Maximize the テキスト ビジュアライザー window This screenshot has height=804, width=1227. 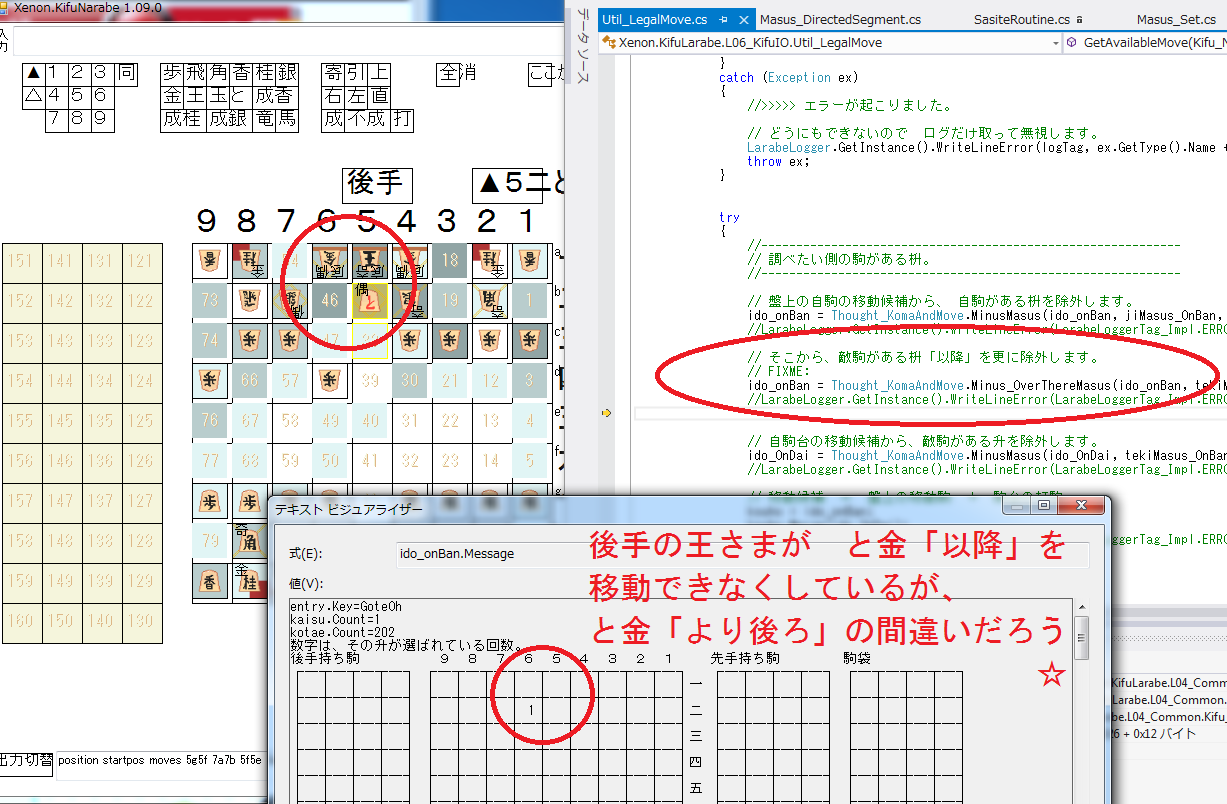pos(1043,506)
